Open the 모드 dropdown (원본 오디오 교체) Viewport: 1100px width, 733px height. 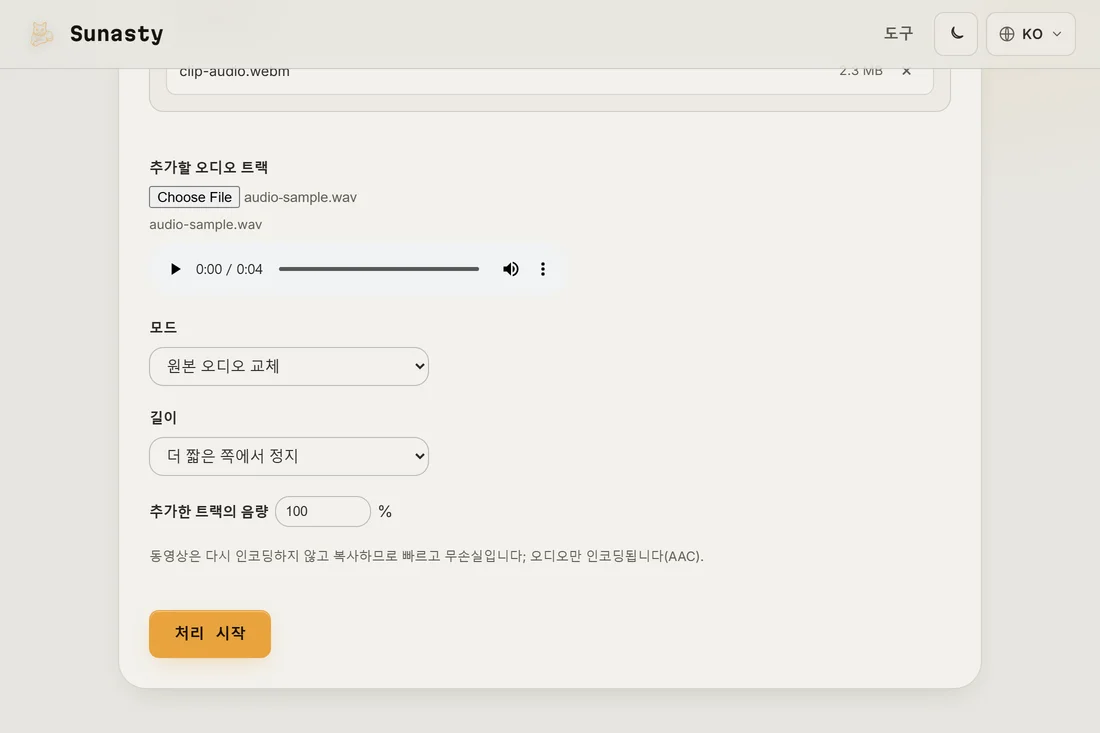289,366
